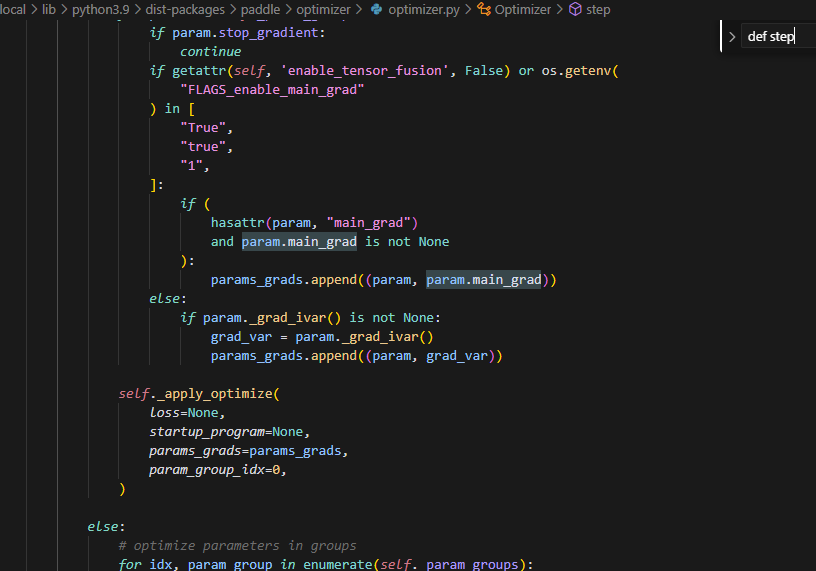Open the "optimizer" folder breadcrumb
The width and height of the screenshot is (816, 571).
[323, 9]
